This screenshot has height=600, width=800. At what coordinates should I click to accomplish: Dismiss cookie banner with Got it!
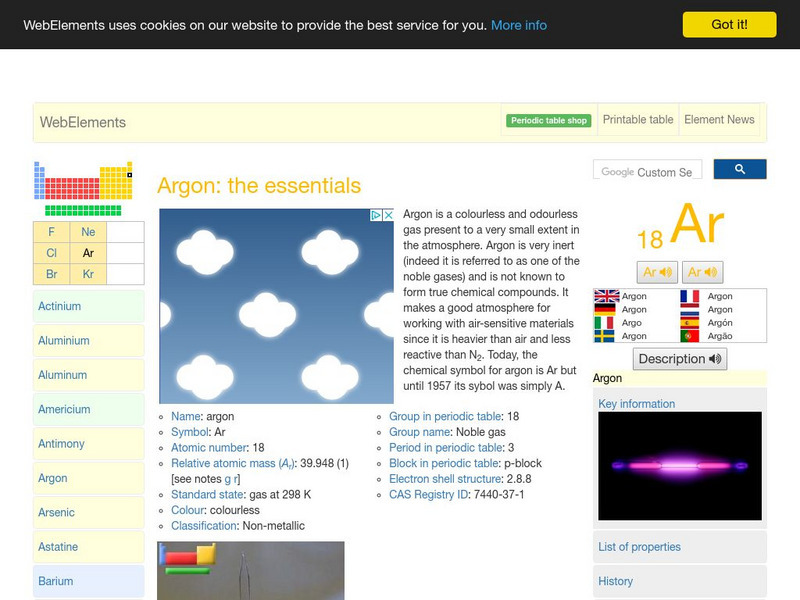pyautogui.click(x=730, y=24)
